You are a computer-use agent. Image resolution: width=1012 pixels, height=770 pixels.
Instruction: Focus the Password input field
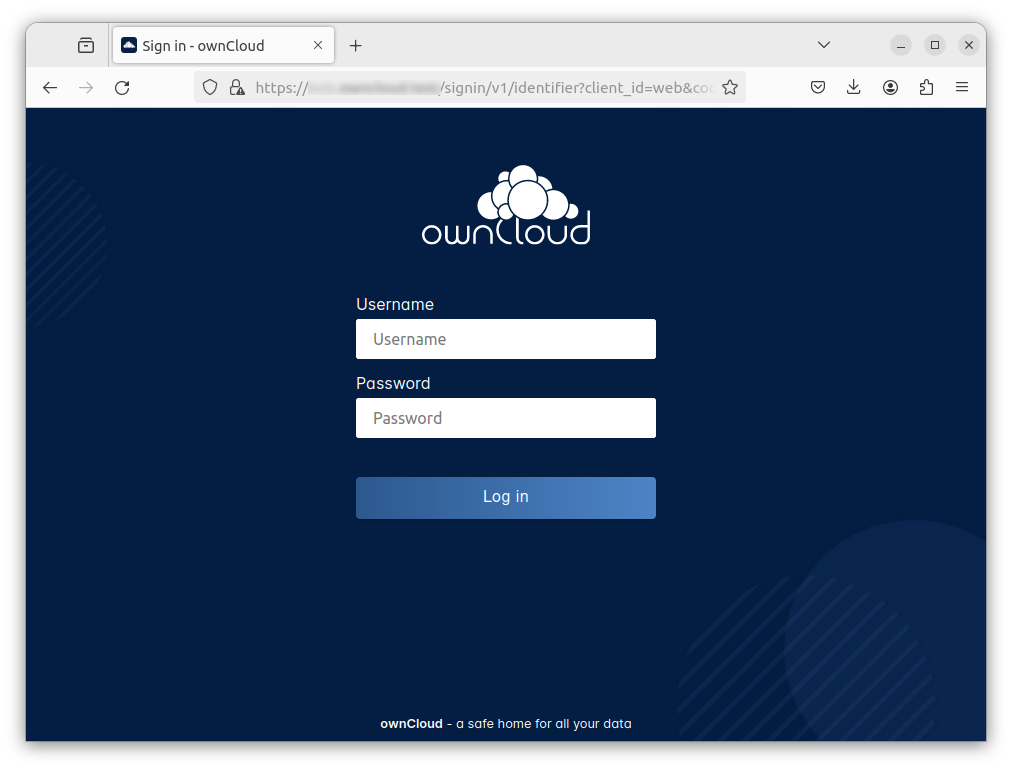pos(506,418)
